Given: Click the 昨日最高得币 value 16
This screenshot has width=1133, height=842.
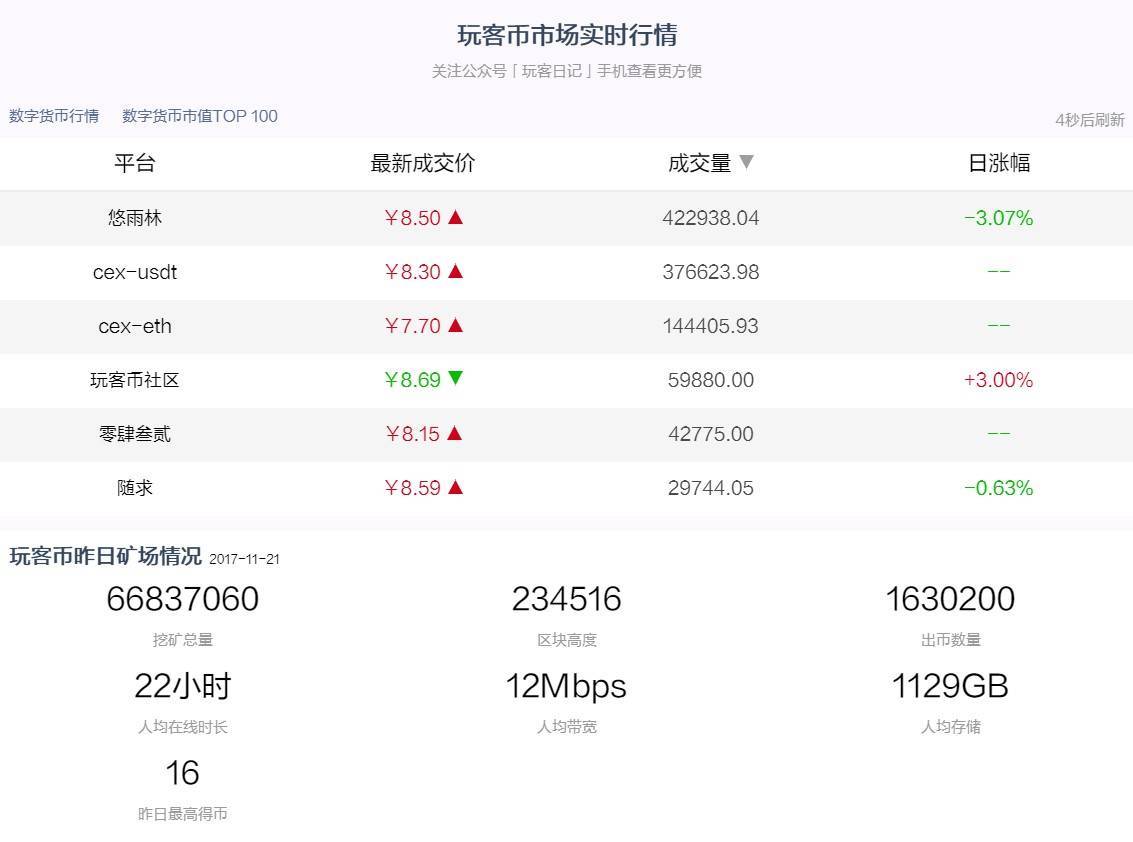Looking at the screenshot, I should (182, 773).
